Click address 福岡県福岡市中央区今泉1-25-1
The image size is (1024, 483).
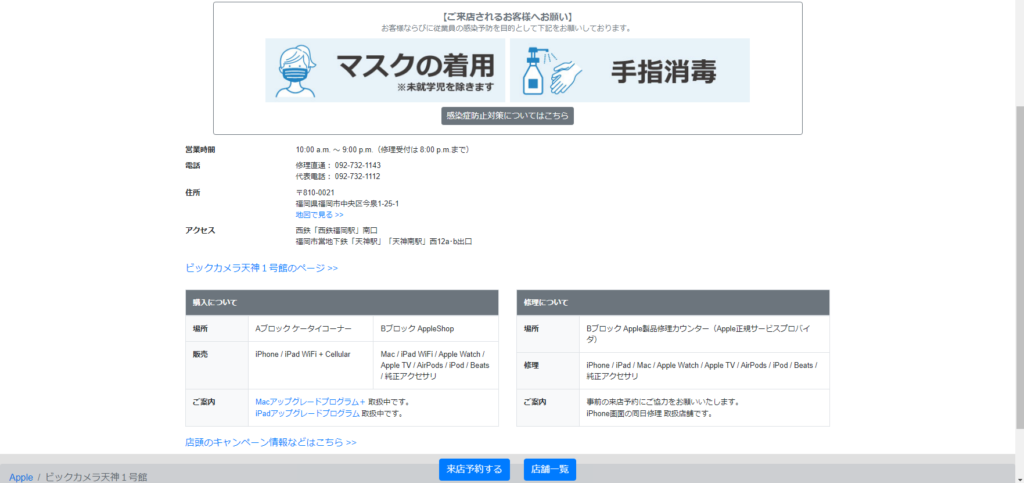point(347,204)
